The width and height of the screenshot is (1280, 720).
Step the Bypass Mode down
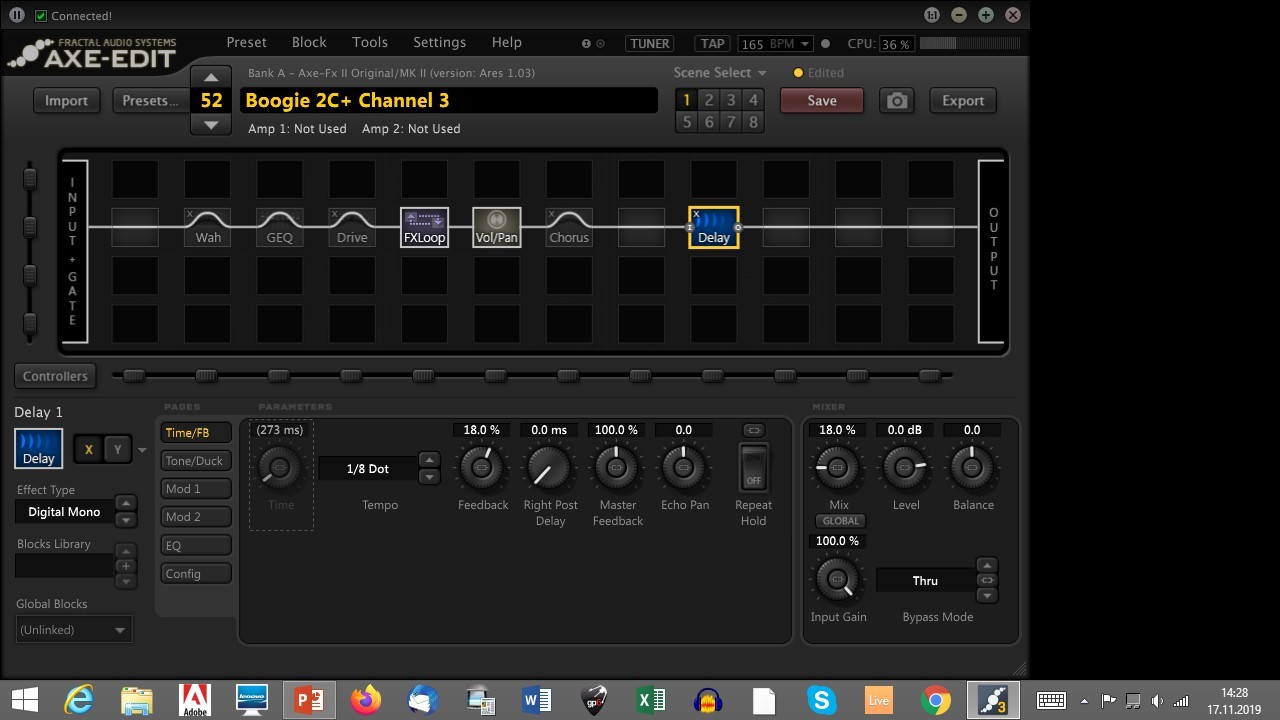(x=987, y=596)
